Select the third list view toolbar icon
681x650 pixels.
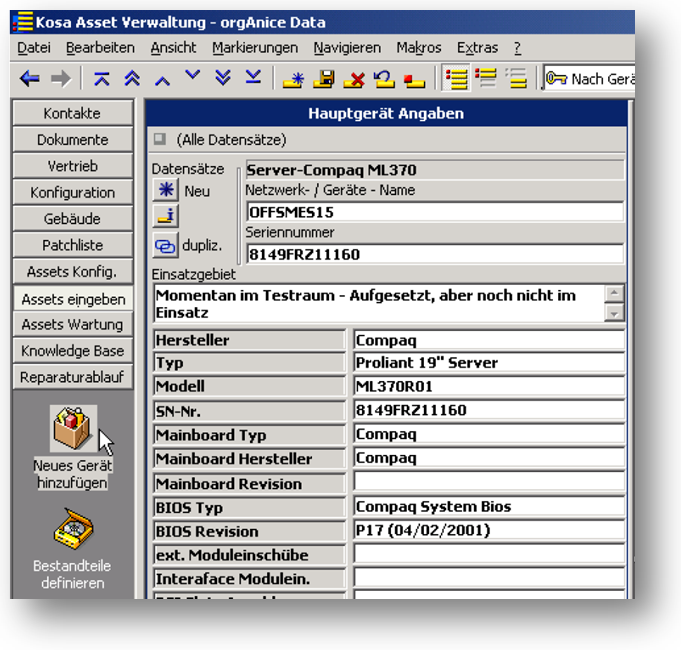pyautogui.click(x=516, y=78)
